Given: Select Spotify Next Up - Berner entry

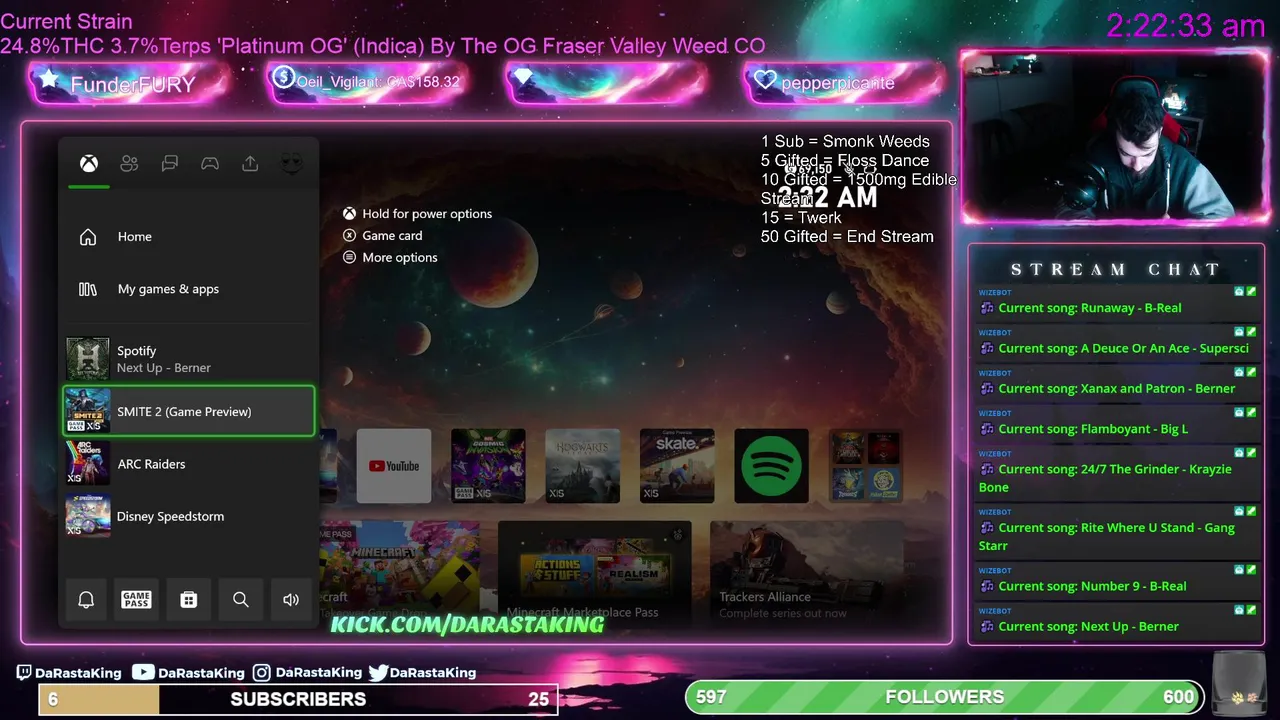Looking at the screenshot, I should (x=190, y=359).
